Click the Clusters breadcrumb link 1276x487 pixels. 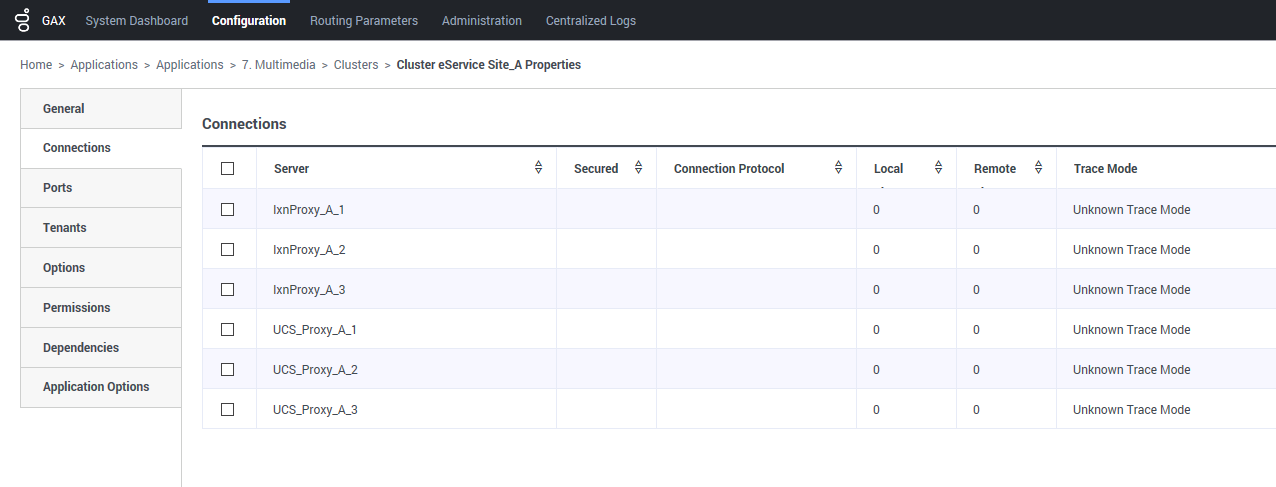click(355, 65)
